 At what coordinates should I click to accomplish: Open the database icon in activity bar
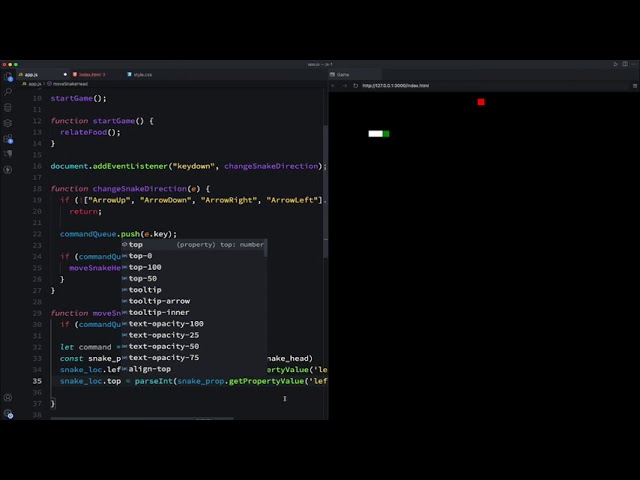(8, 107)
